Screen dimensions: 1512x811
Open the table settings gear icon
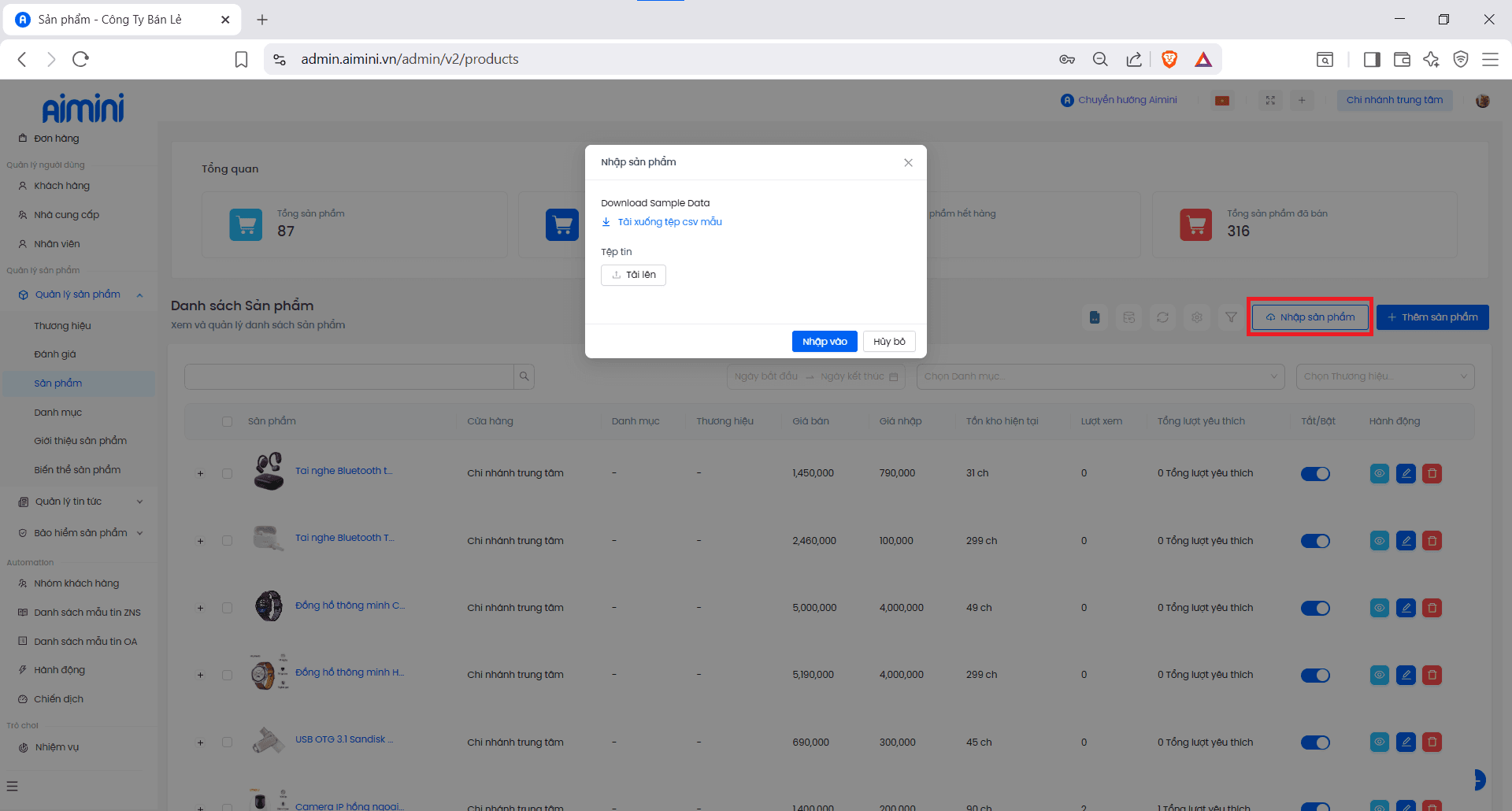(1196, 317)
